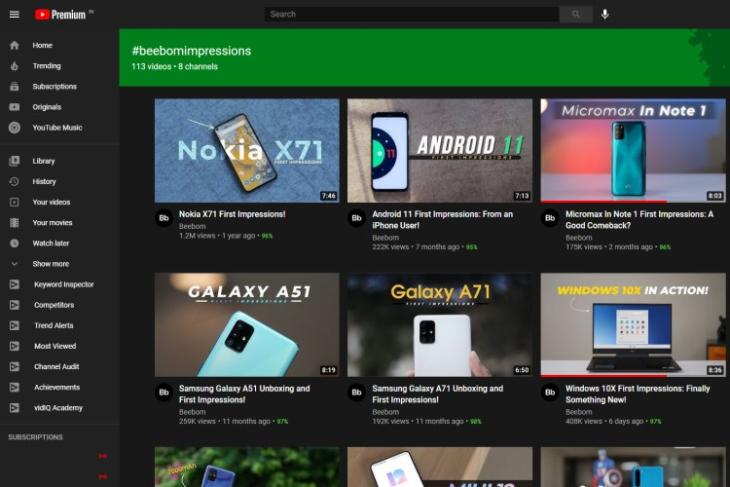
Task: Go to Your videos
Action: pyautogui.click(x=51, y=202)
